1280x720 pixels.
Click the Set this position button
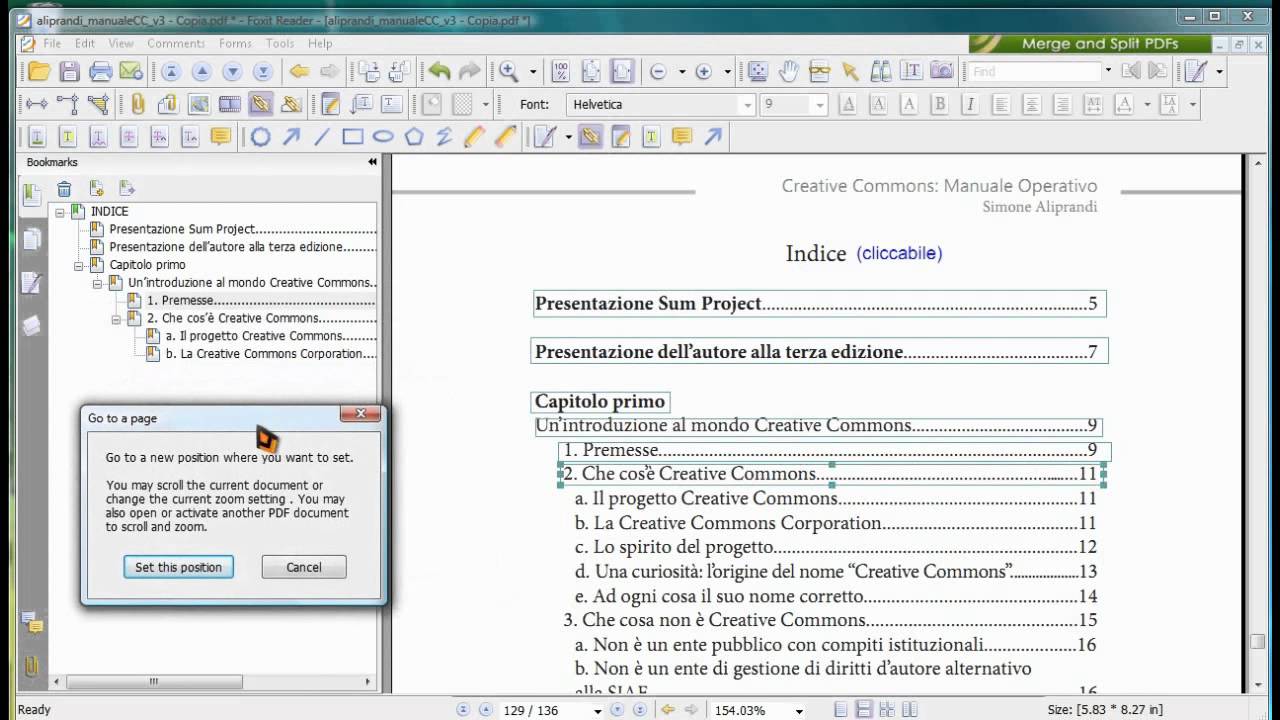(178, 567)
